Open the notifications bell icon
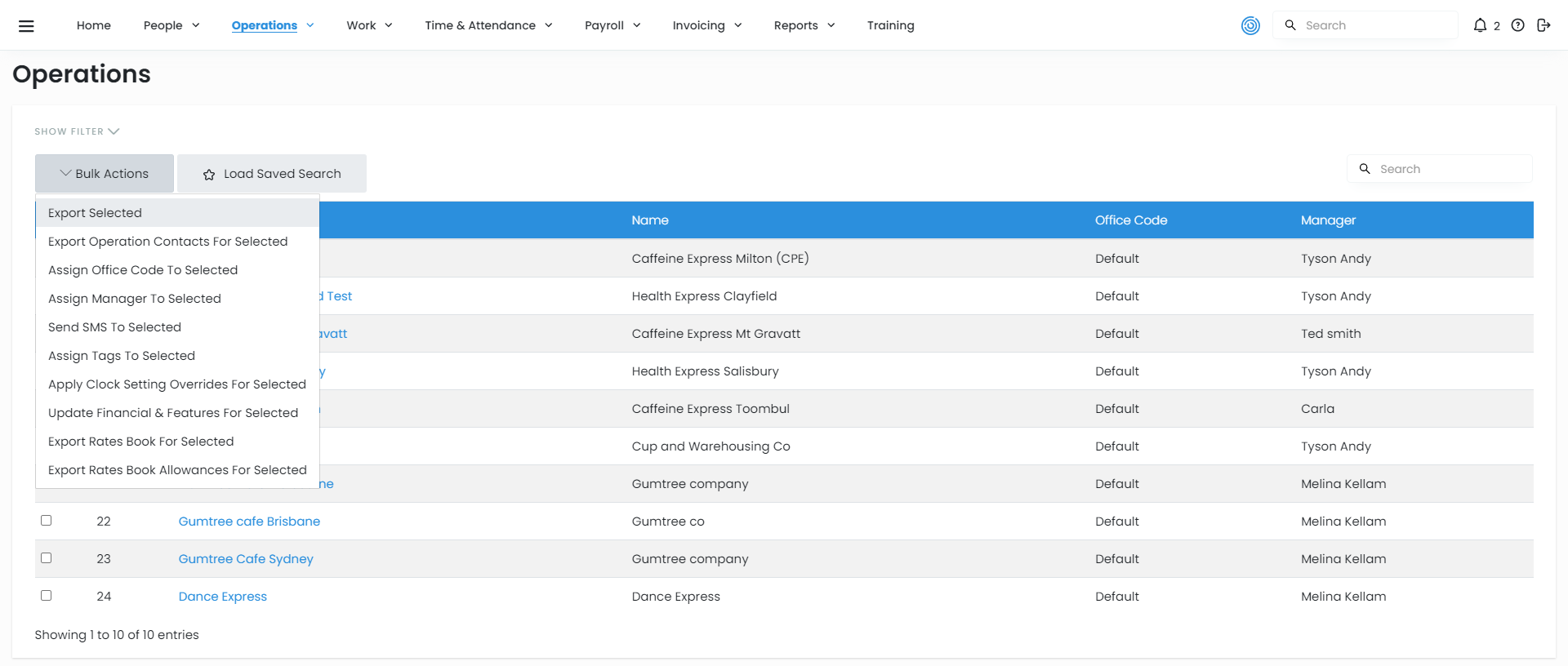 (1480, 25)
